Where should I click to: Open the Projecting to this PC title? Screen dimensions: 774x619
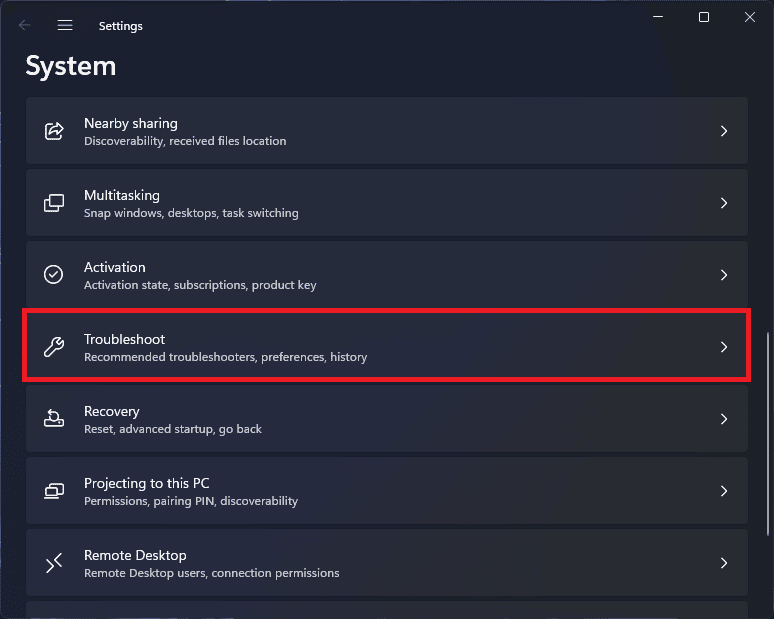[x=147, y=483]
